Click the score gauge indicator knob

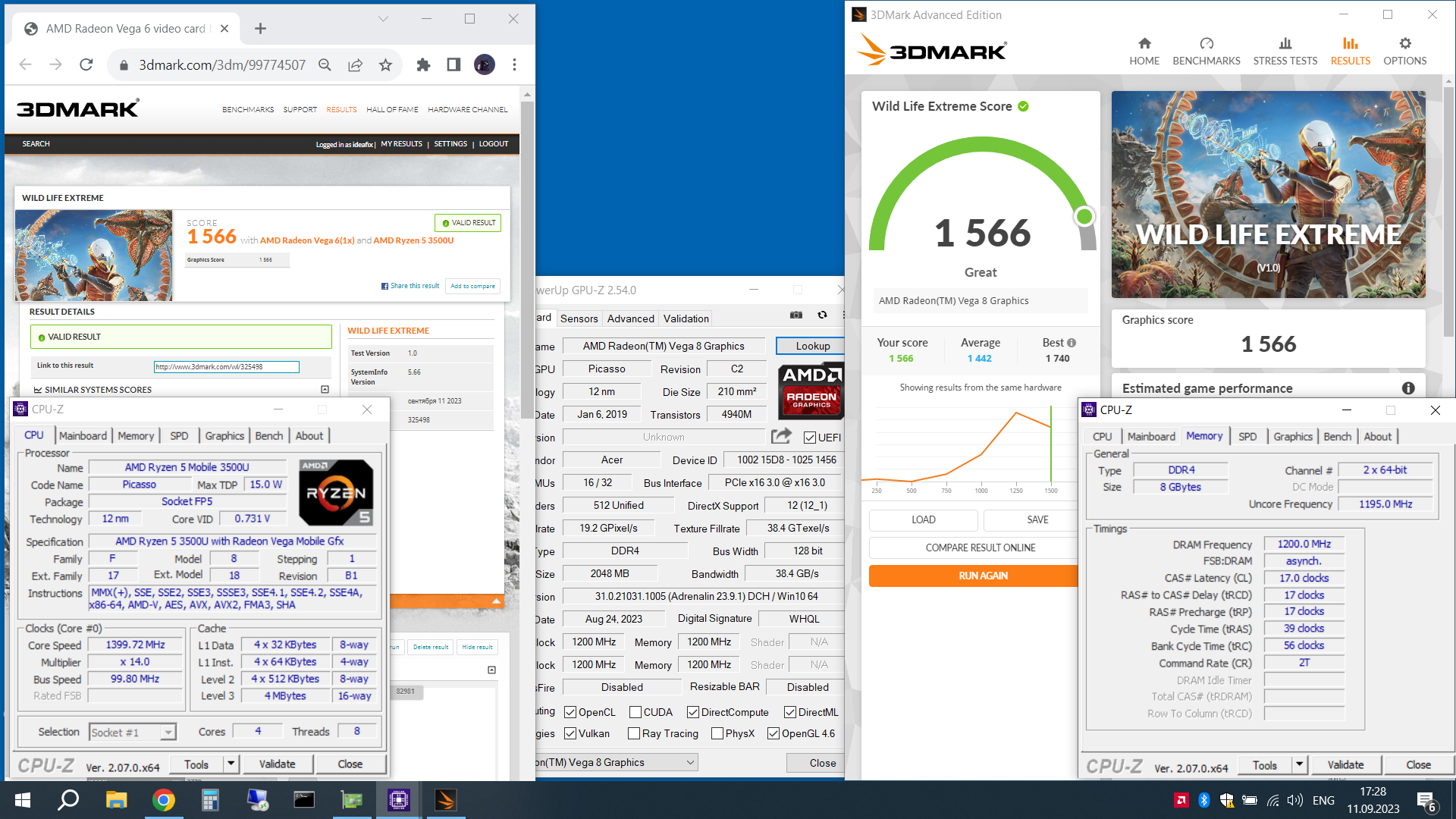[1084, 216]
